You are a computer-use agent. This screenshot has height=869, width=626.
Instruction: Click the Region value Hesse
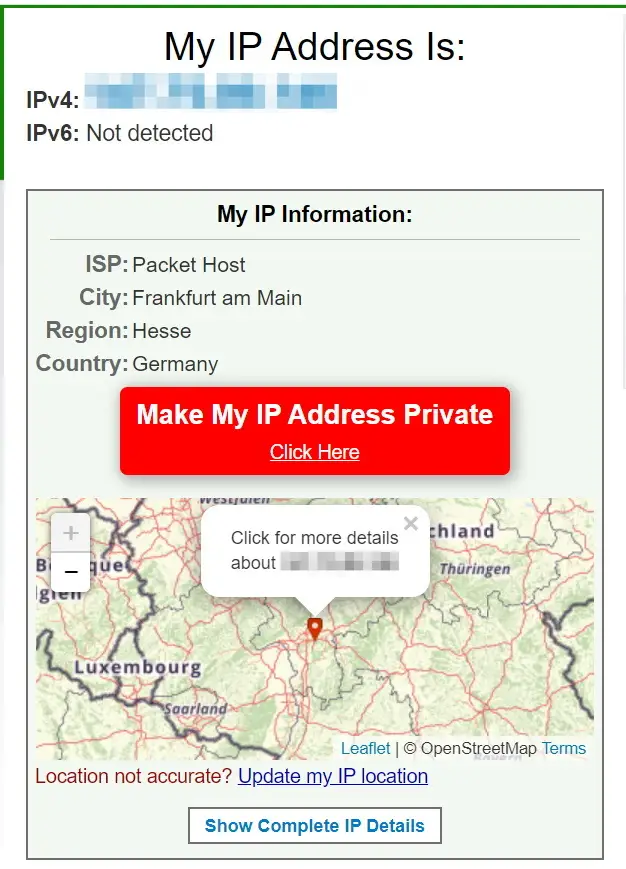point(162,331)
